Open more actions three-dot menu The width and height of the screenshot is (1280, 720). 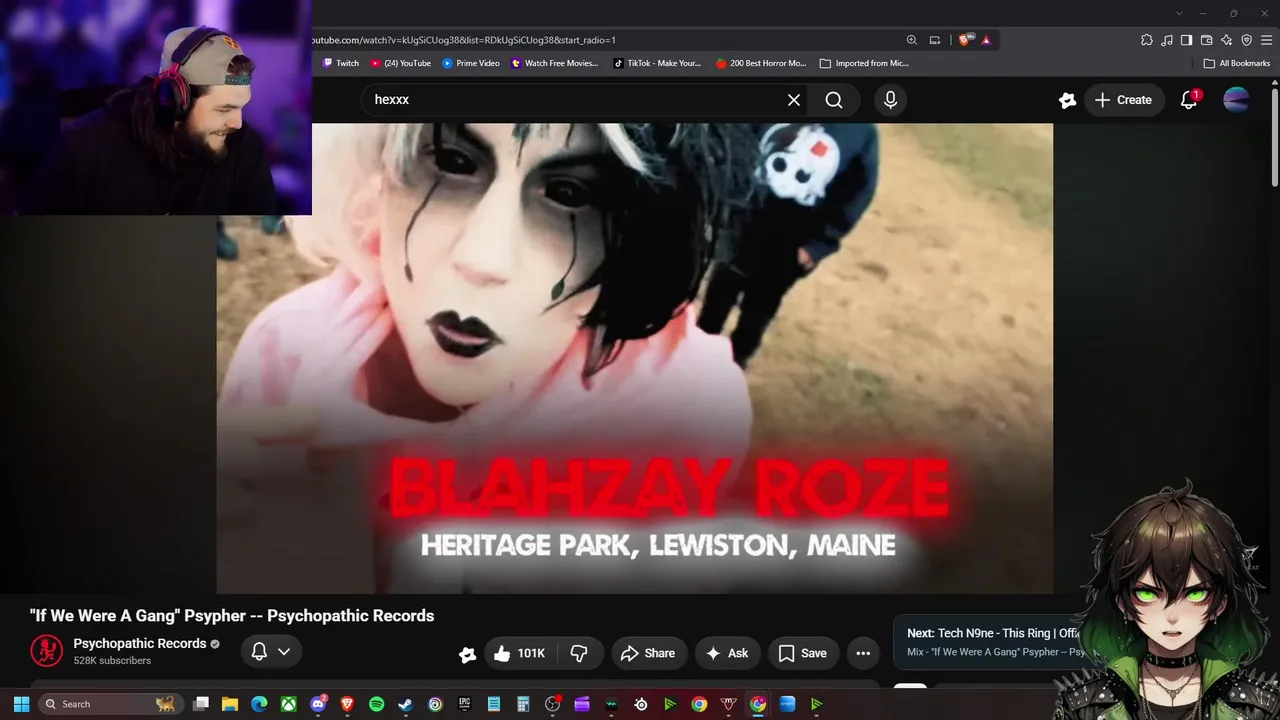coord(863,653)
